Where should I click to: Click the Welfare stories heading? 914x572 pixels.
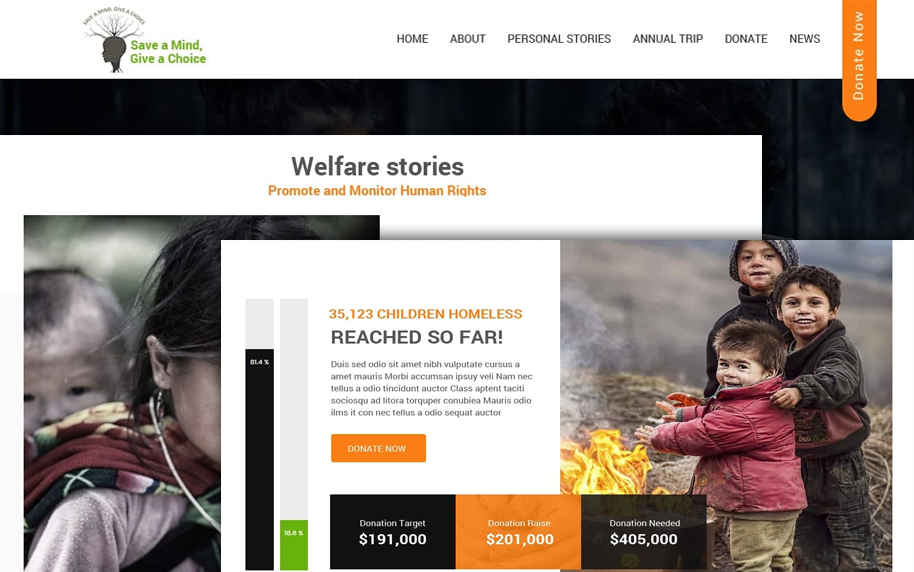tap(377, 167)
